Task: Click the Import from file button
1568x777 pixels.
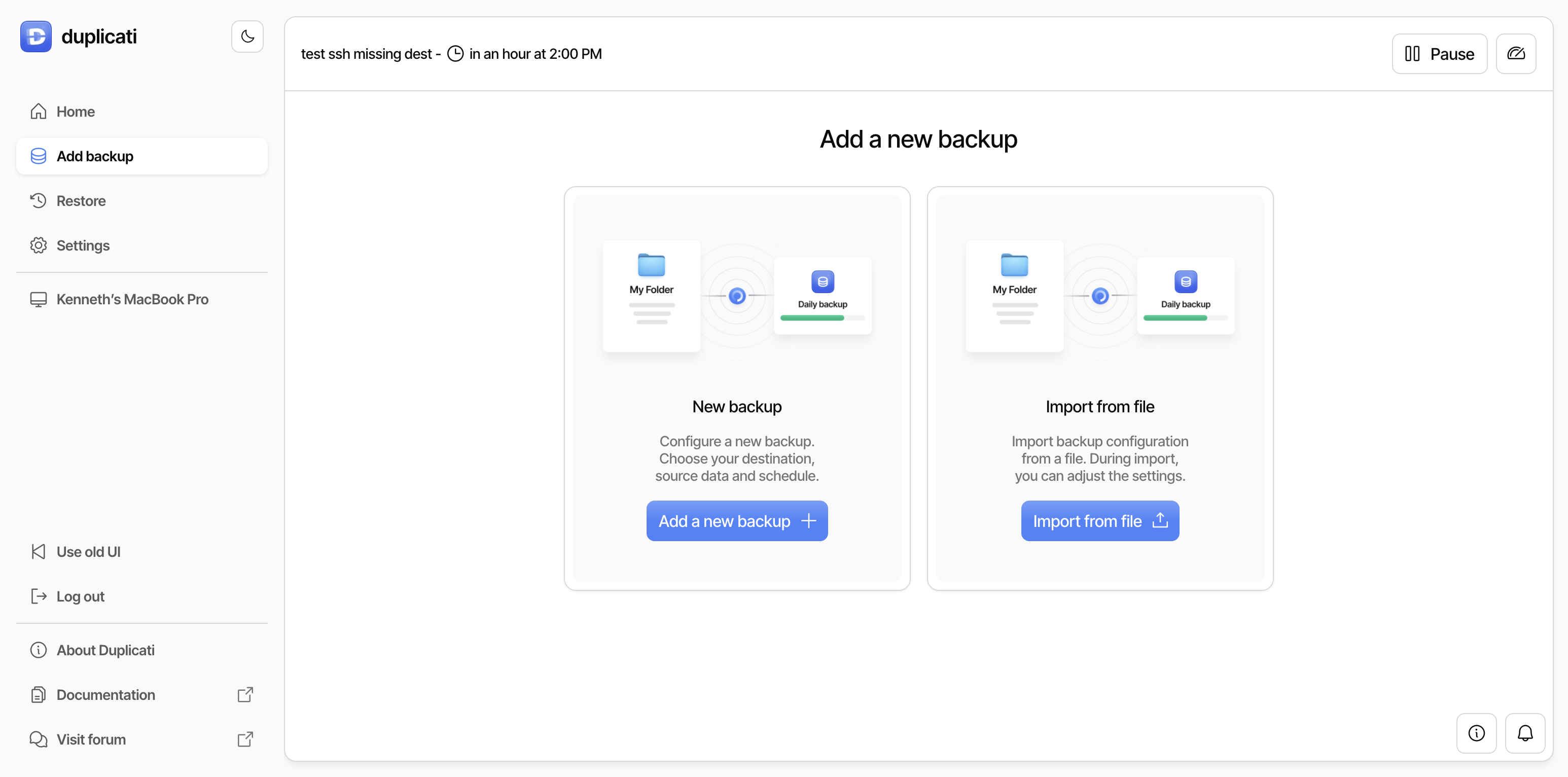Action: [x=1099, y=521]
